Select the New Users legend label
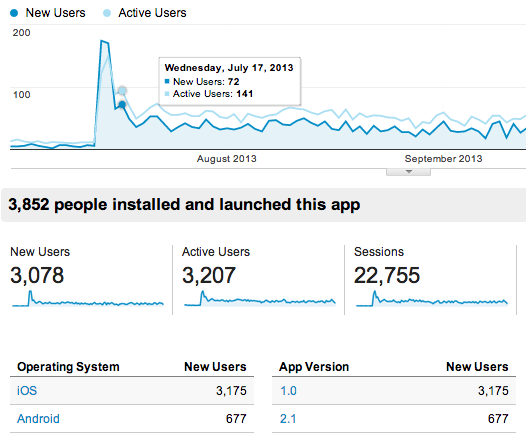Screen dimensions: 526x441 click(x=56, y=13)
